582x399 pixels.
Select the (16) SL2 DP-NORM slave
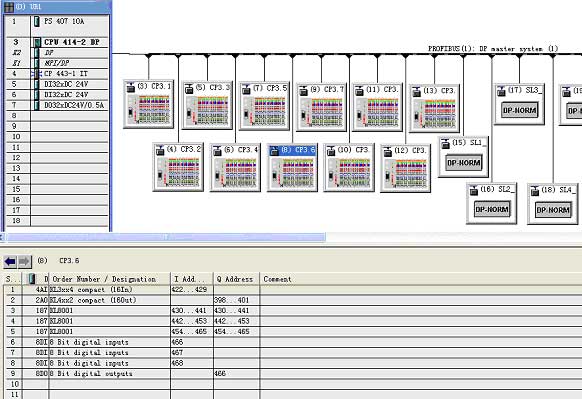(491, 203)
